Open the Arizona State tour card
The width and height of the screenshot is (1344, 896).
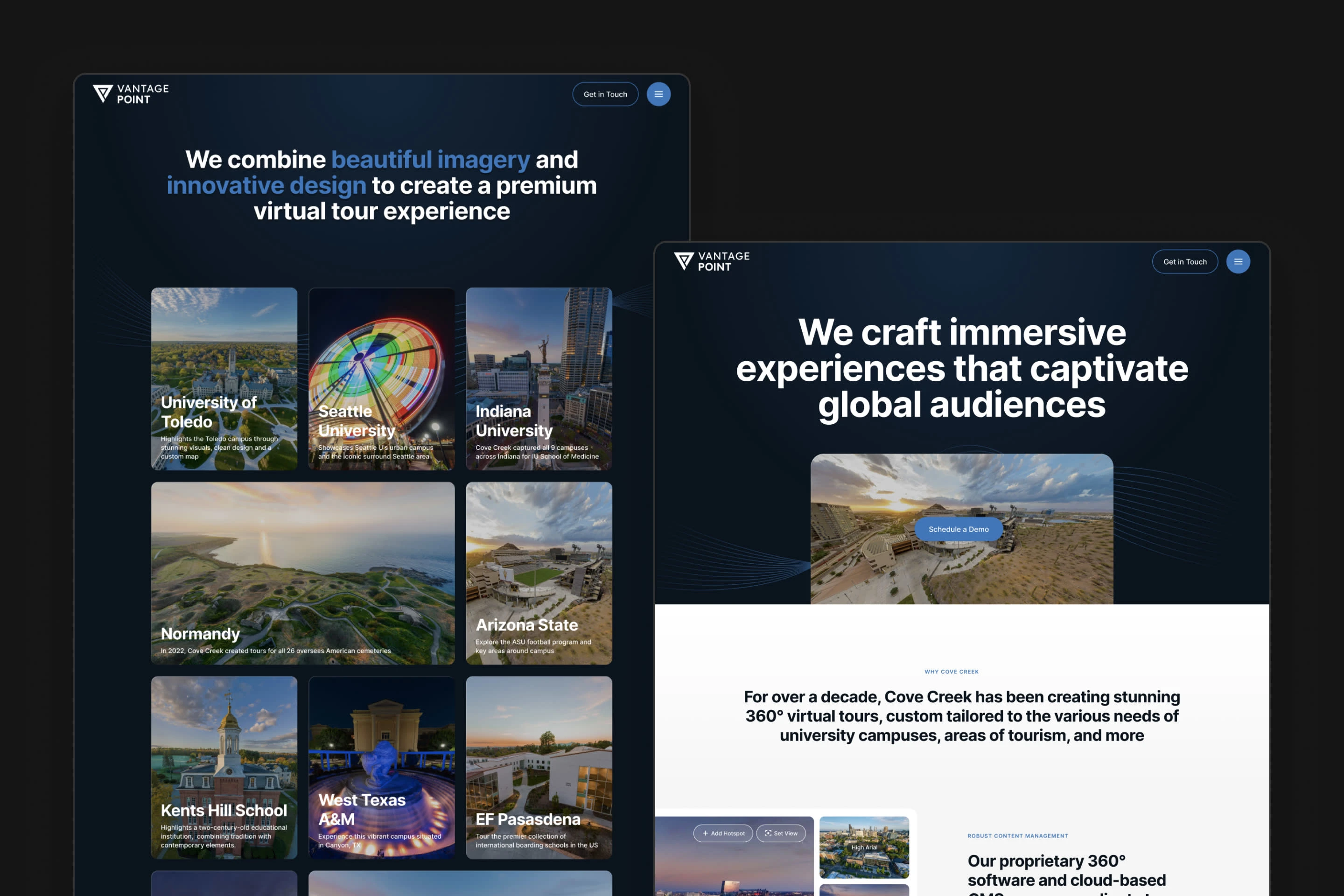[539, 573]
